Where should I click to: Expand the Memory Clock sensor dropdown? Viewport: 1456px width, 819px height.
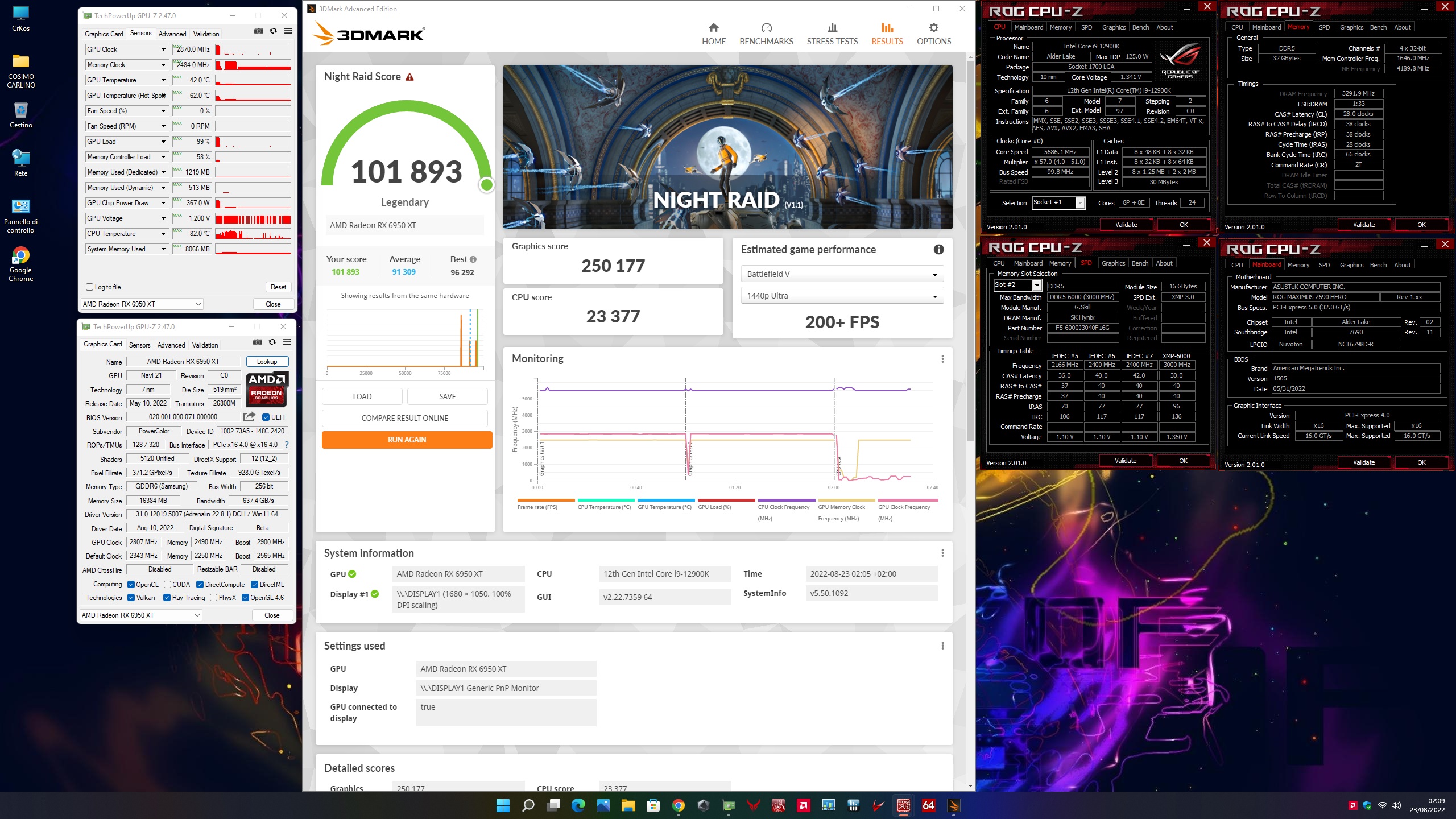pos(163,65)
